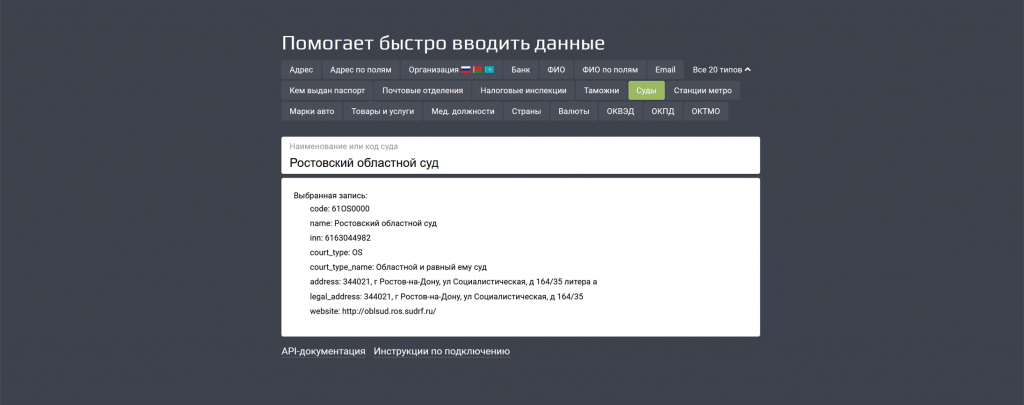This screenshot has height=405, width=1024.
Task: Open the ОКВЭД tab
Action: pyautogui.click(x=620, y=111)
